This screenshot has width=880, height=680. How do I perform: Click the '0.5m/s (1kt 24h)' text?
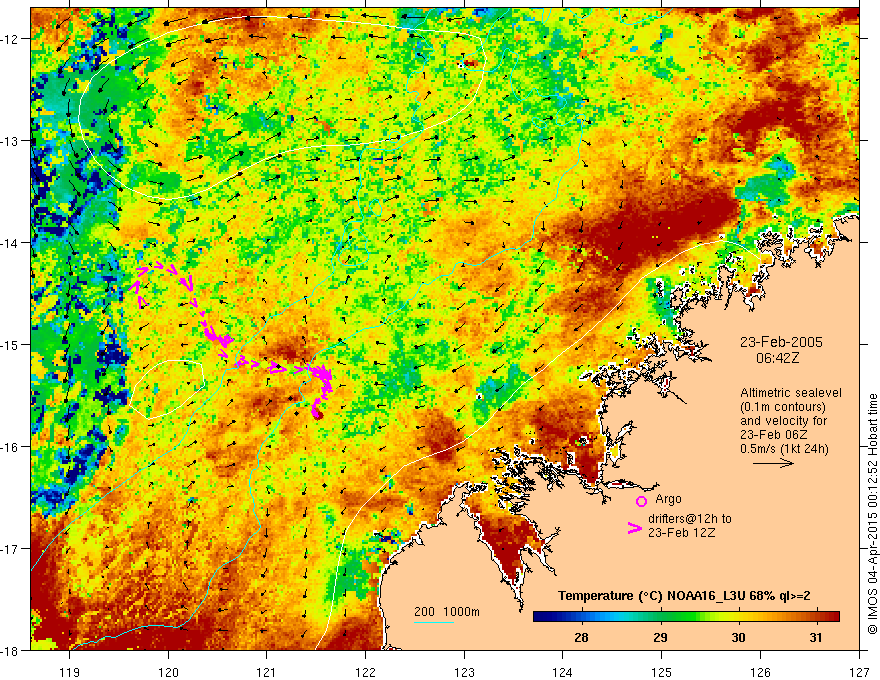pos(785,449)
